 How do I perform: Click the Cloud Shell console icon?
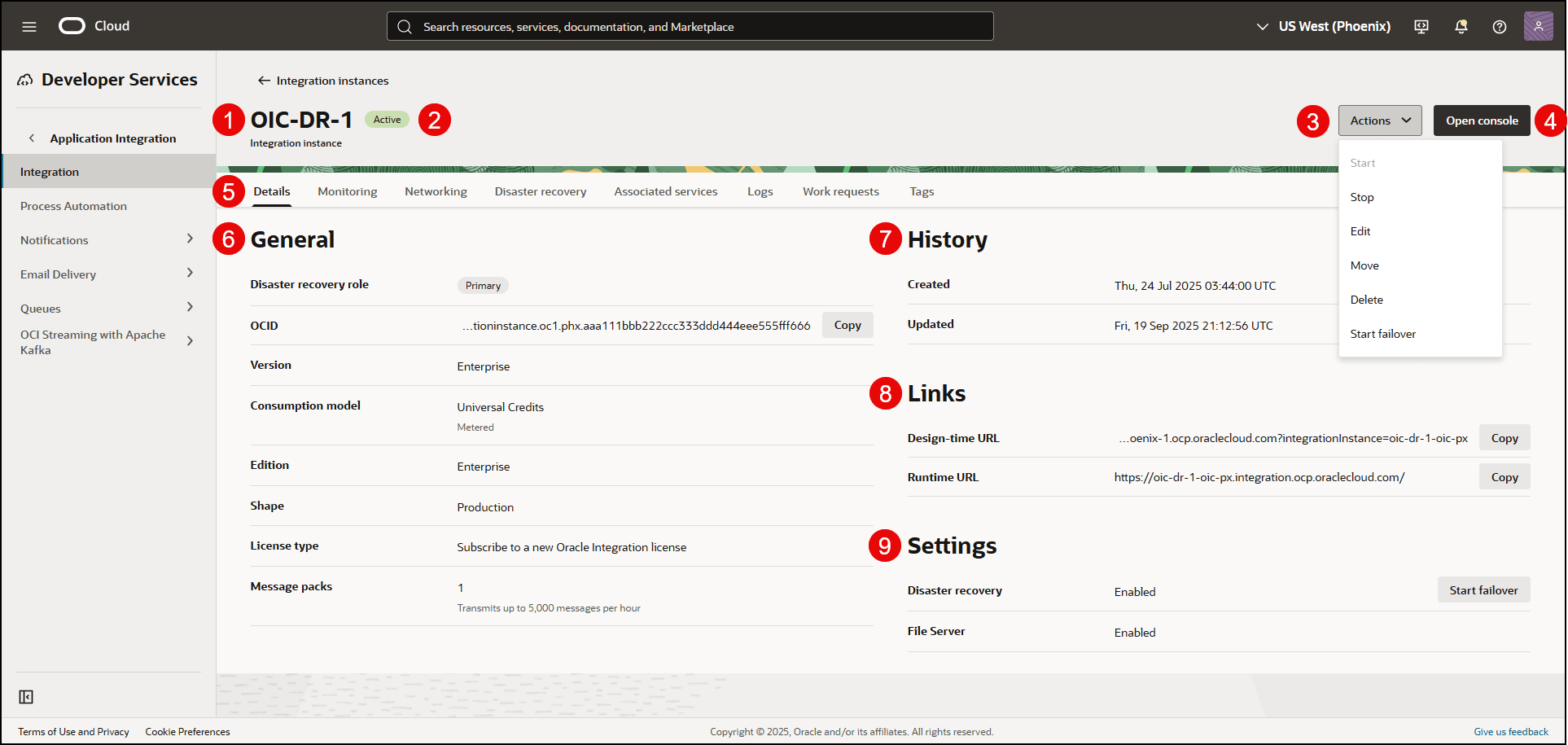coord(1421,26)
